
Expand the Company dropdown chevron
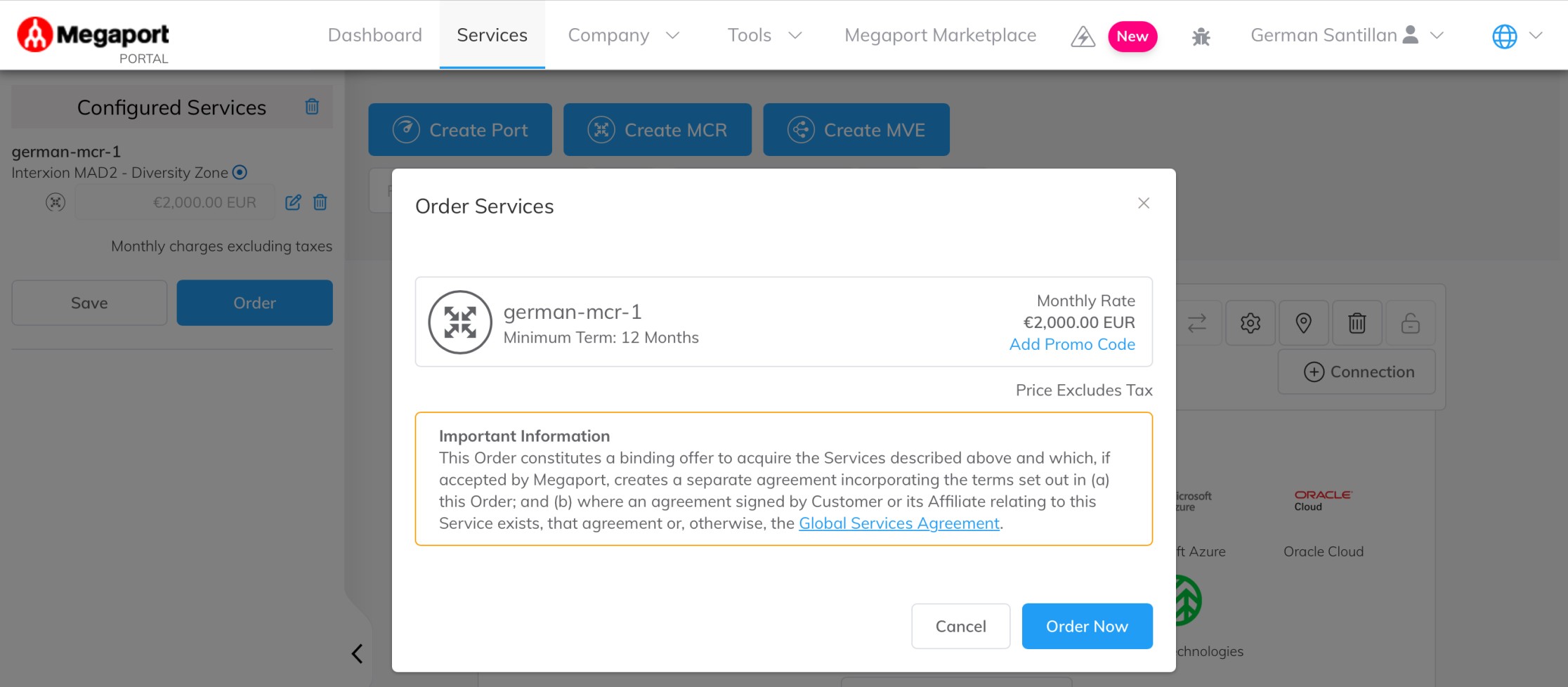coord(673,35)
